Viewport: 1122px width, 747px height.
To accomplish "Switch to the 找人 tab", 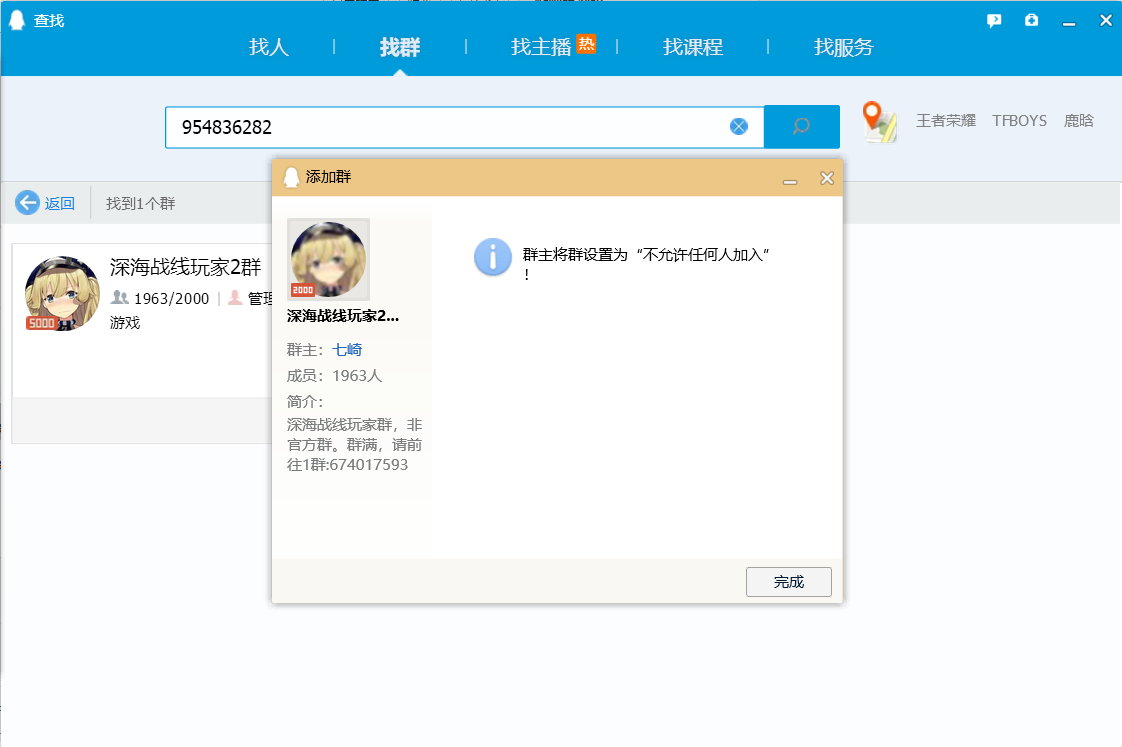I will [269, 47].
